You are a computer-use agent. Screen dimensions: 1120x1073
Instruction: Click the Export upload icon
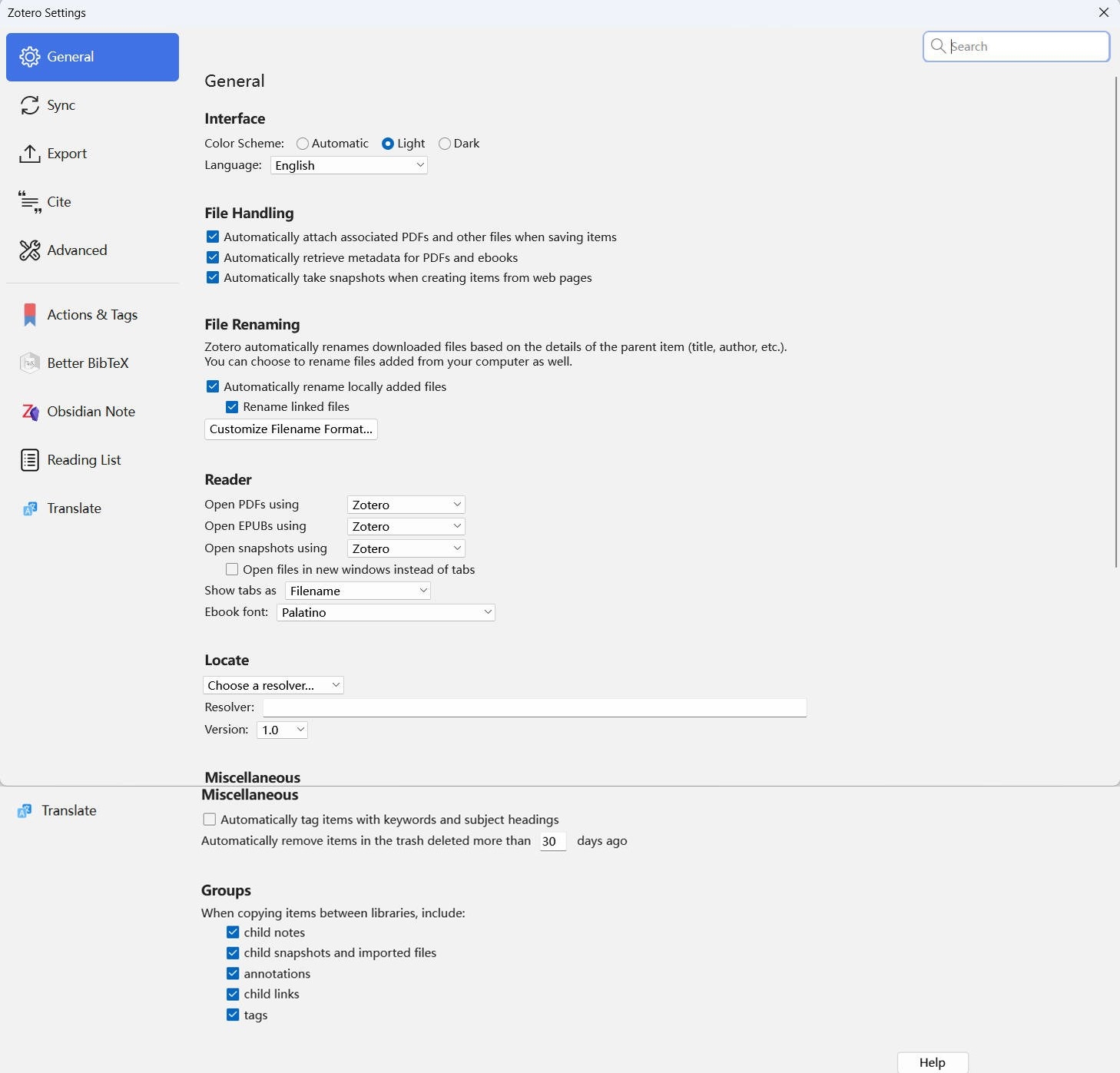click(x=29, y=154)
